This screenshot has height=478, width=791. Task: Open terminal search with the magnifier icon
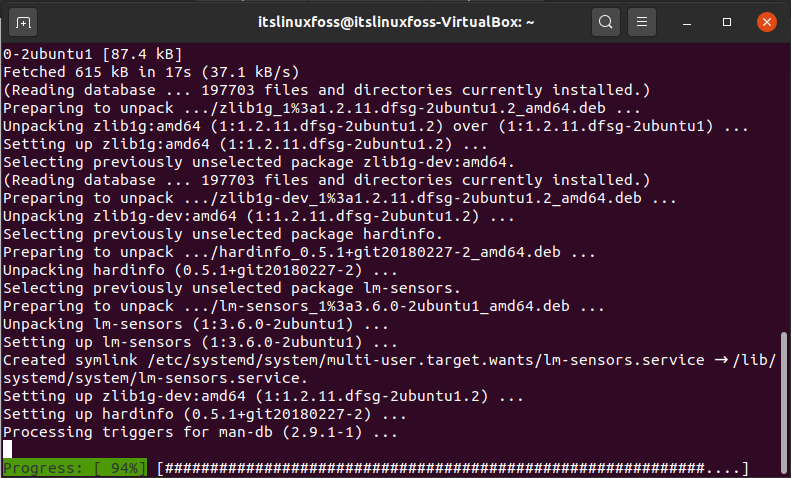coord(605,22)
